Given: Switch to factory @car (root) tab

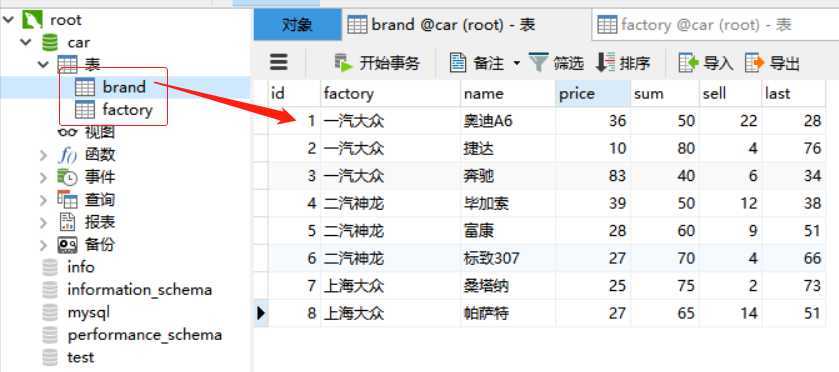Looking at the screenshot, I should point(715,25).
